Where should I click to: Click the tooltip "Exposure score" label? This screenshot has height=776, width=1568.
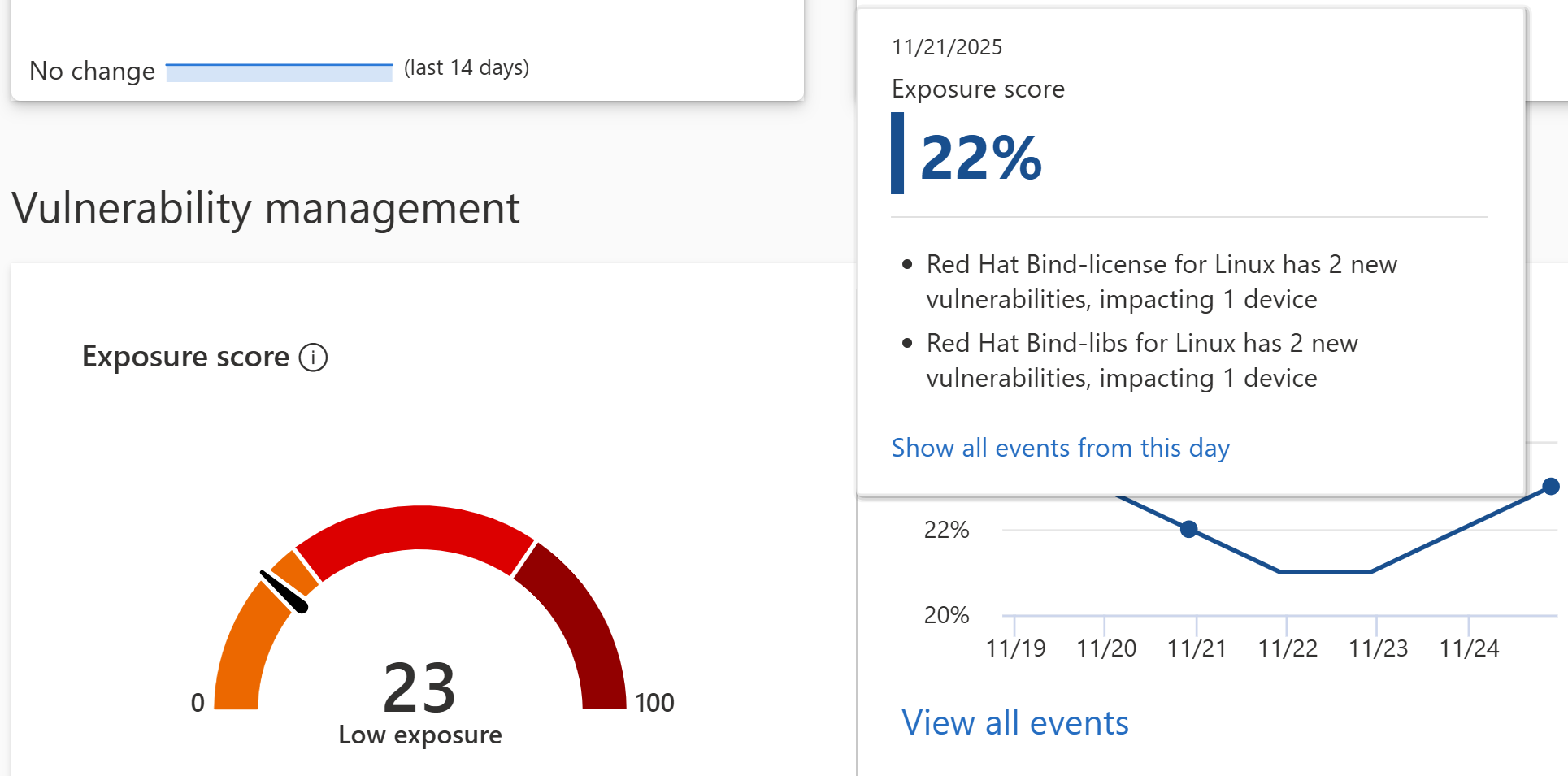click(x=978, y=89)
